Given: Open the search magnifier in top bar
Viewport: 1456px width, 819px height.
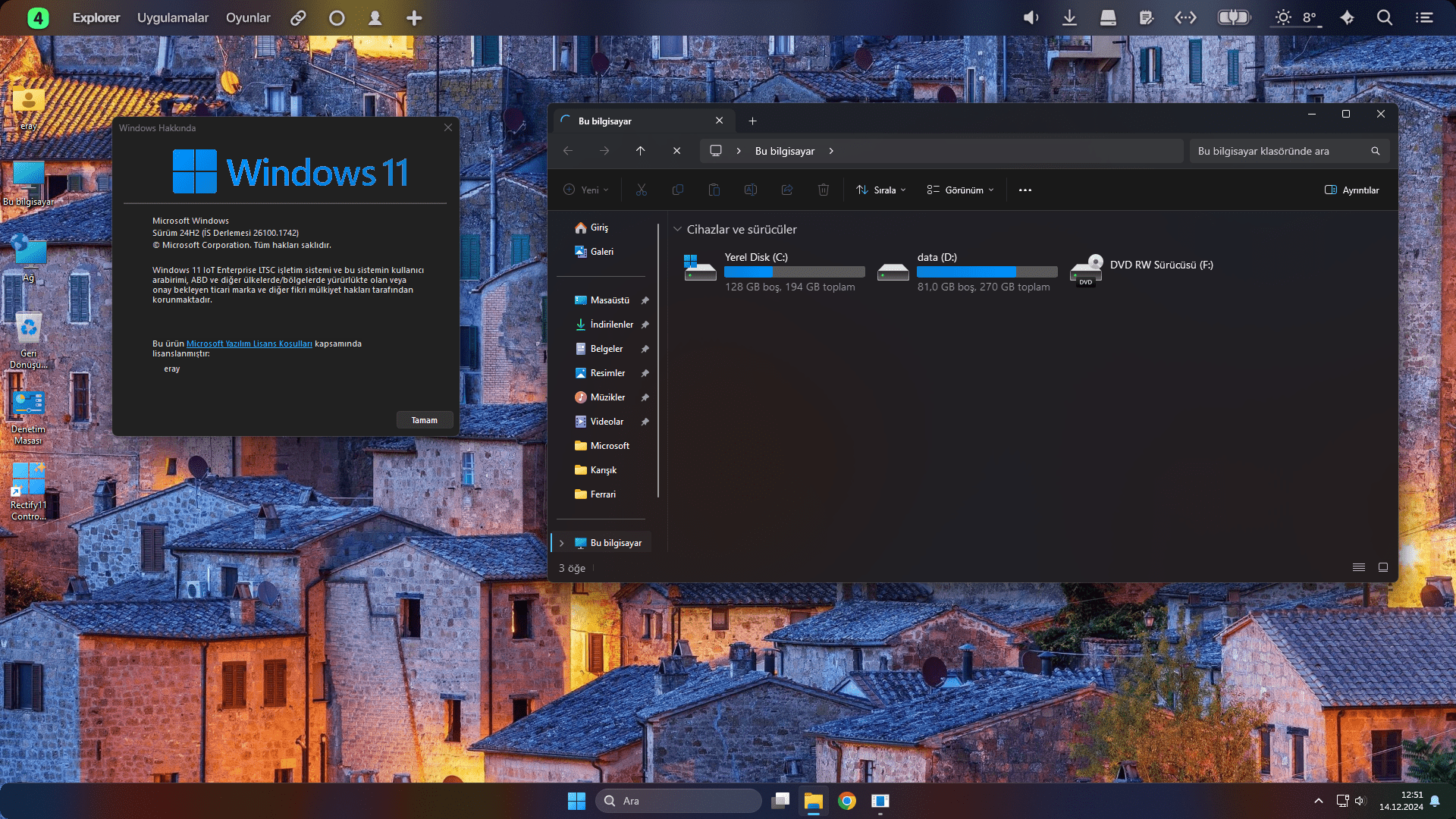Looking at the screenshot, I should point(1384,17).
